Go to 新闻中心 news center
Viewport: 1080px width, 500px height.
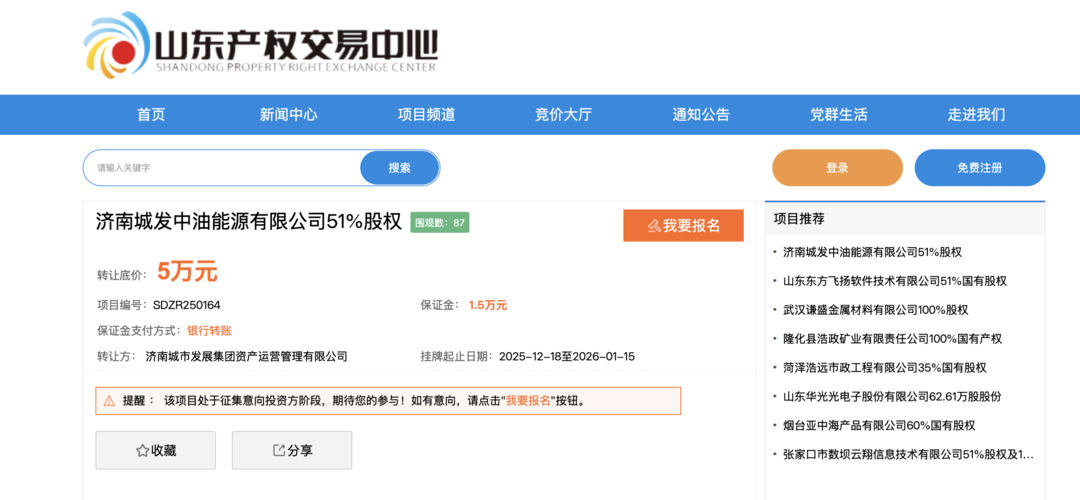click(288, 115)
